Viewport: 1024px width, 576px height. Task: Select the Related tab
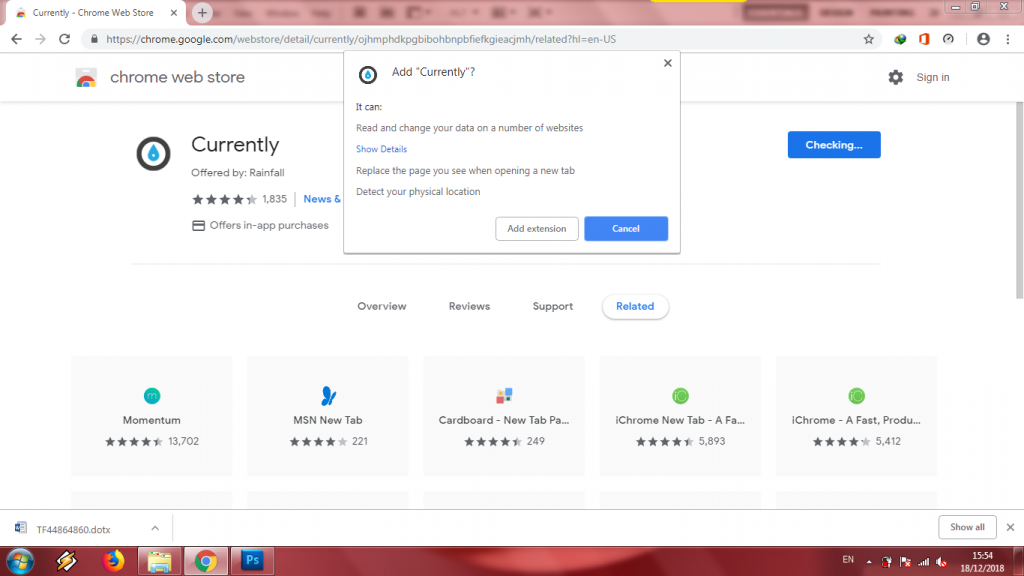635,306
